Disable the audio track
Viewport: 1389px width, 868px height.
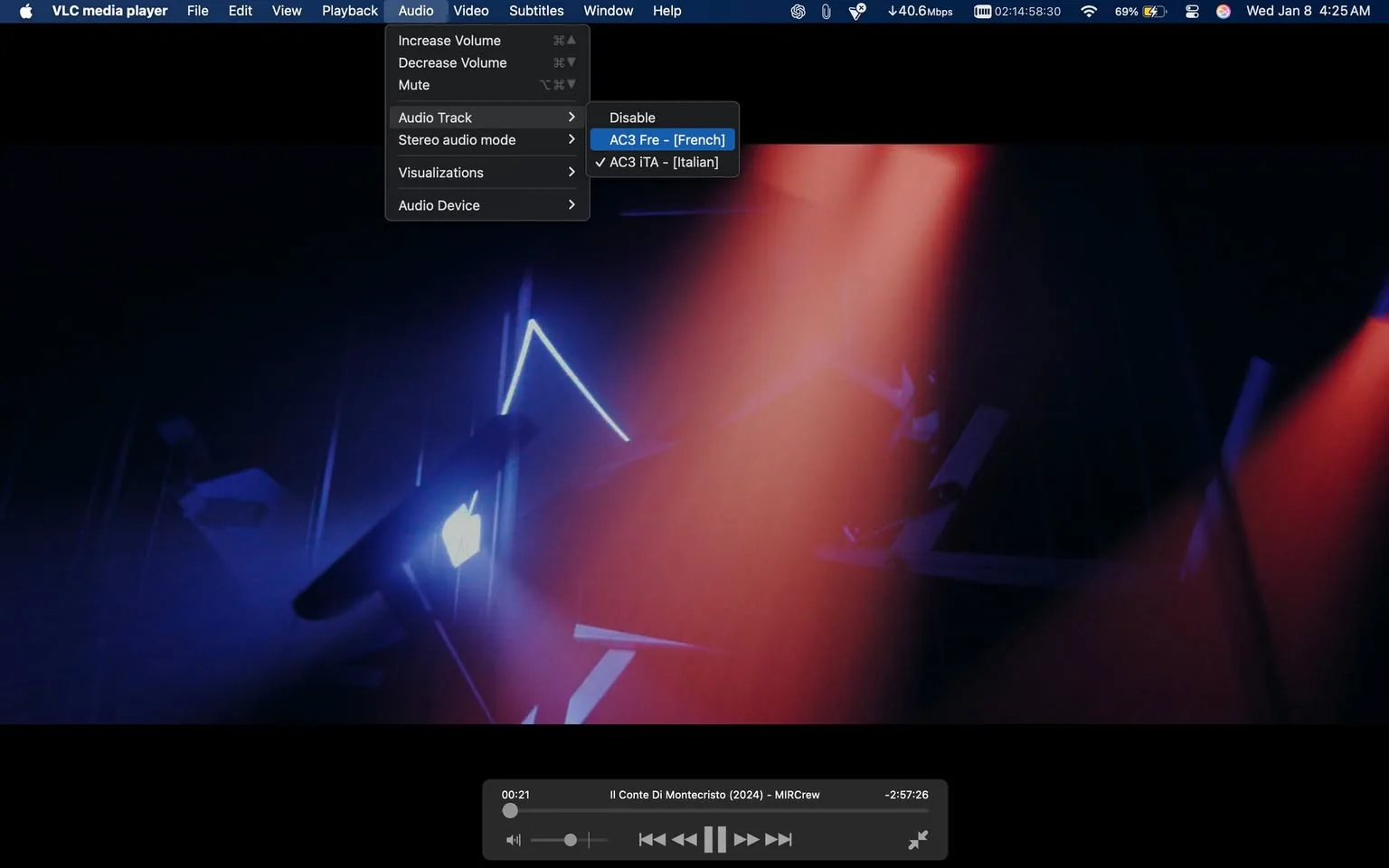pos(631,117)
